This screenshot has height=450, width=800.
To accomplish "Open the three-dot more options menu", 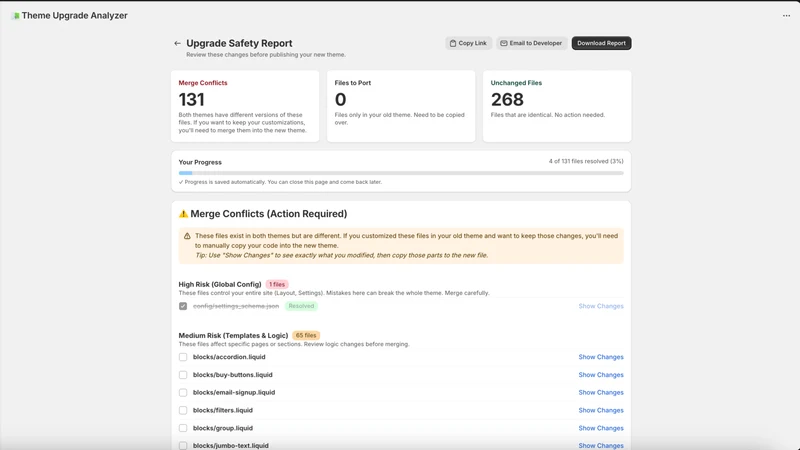I will click(x=786, y=16).
